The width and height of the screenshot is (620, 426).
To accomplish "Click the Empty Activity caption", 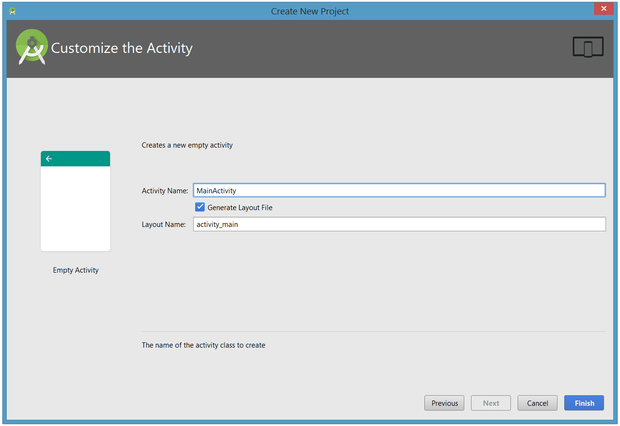I will (x=76, y=270).
